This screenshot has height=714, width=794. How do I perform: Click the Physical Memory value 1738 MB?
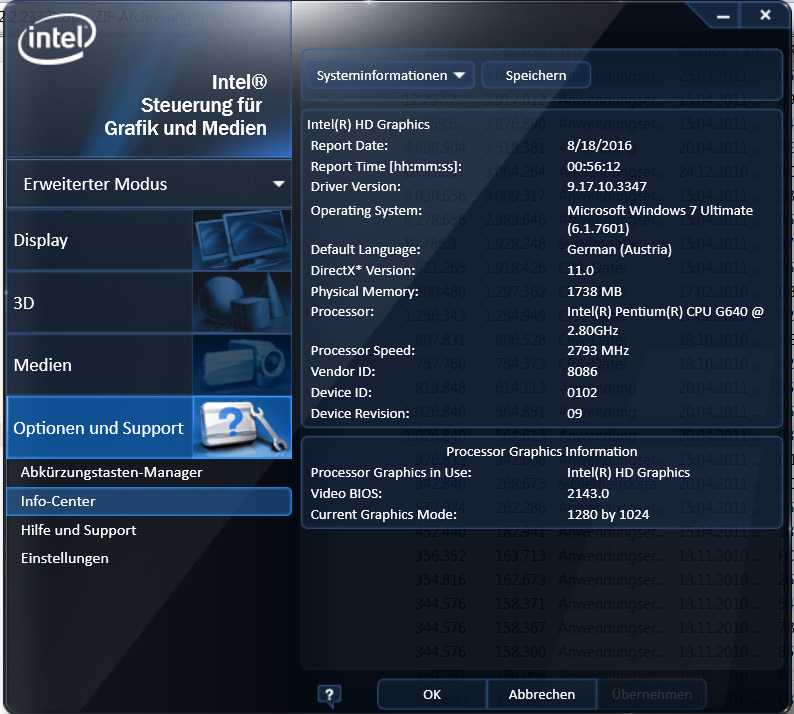(594, 292)
